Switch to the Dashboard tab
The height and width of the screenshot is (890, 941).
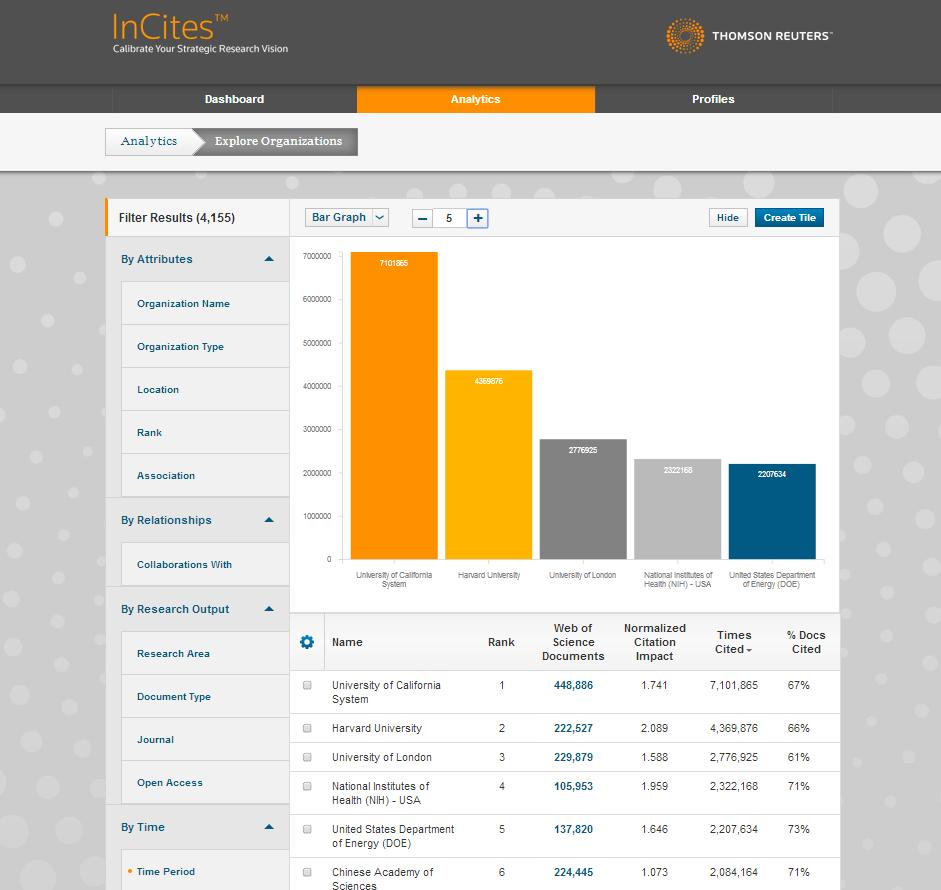pos(234,99)
